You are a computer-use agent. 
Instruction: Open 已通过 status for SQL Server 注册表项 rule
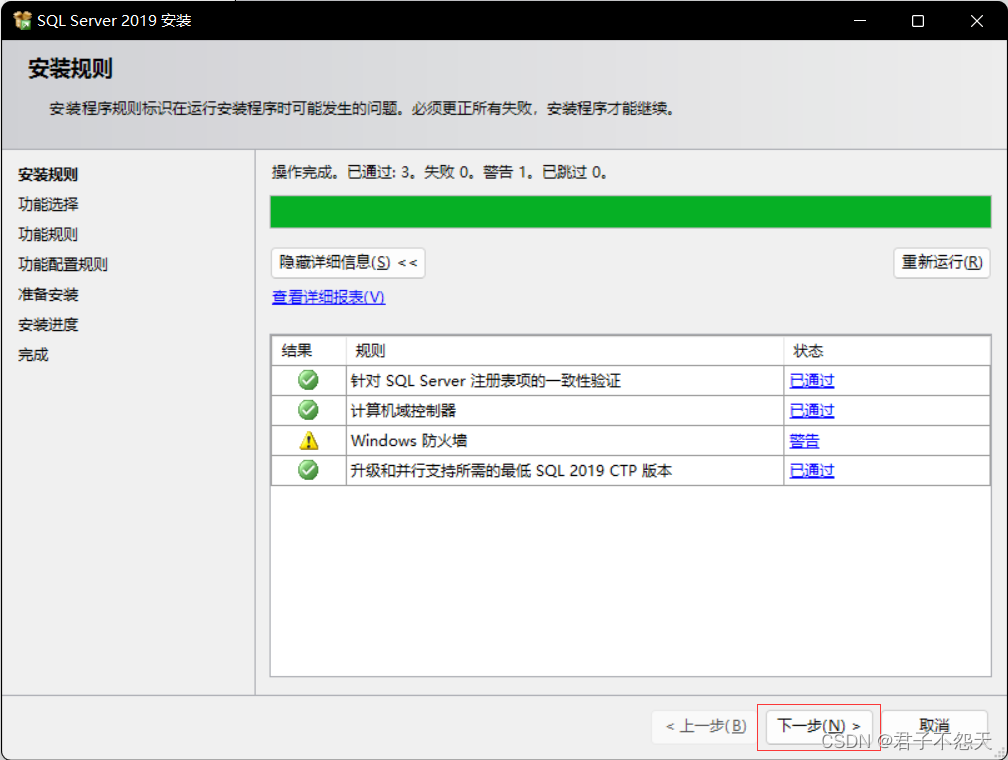[812, 381]
